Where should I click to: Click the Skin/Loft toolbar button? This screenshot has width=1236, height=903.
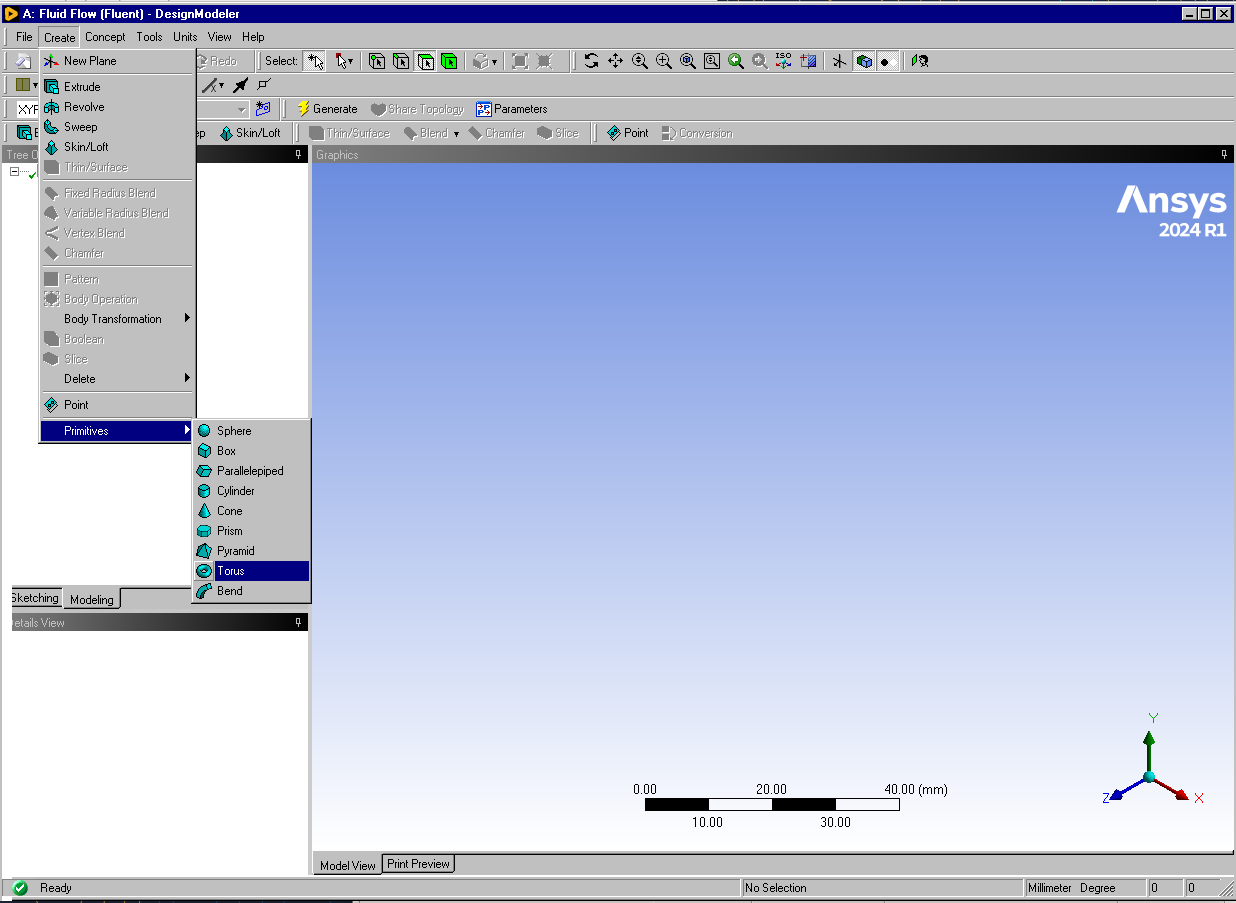250,133
